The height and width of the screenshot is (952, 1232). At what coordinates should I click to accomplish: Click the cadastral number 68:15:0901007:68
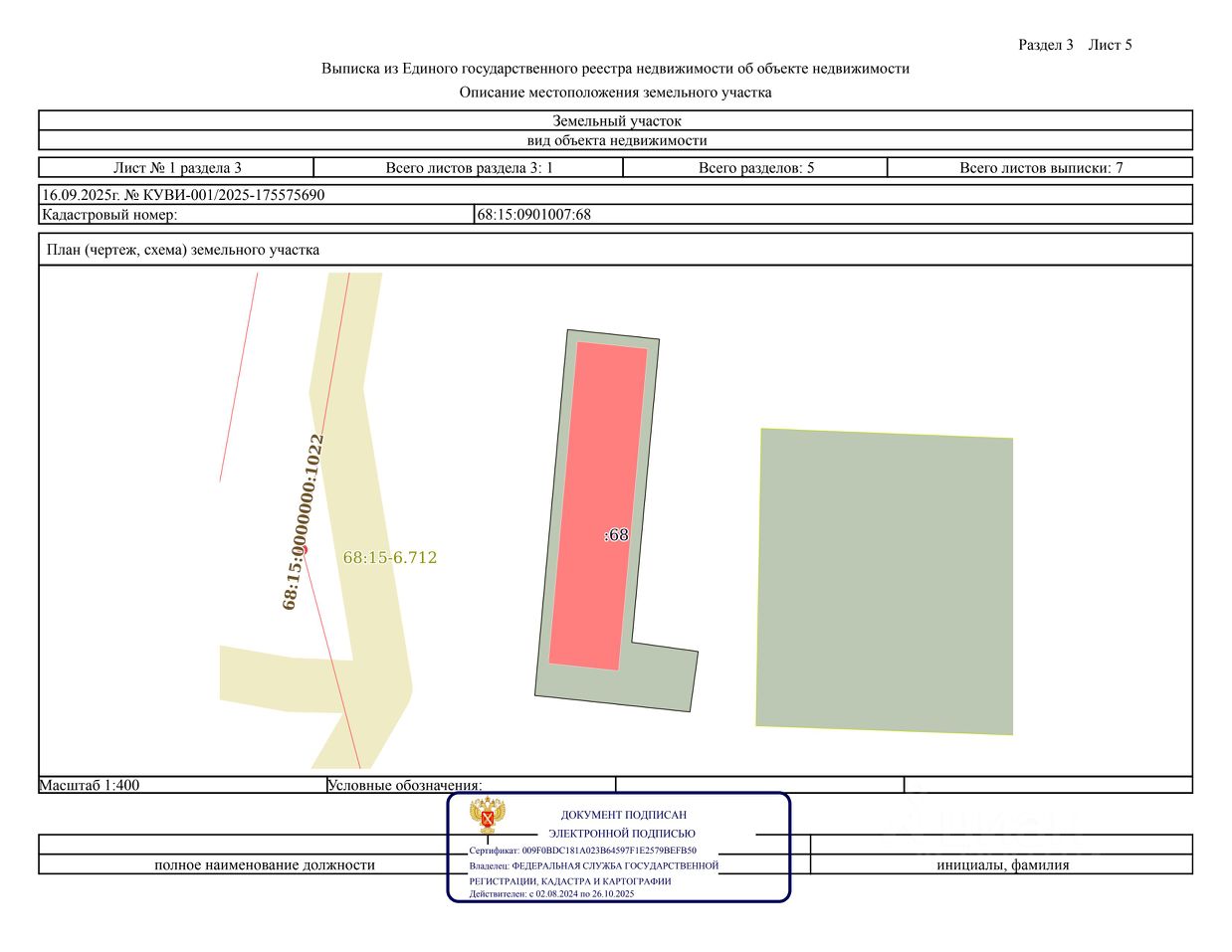point(534,214)
